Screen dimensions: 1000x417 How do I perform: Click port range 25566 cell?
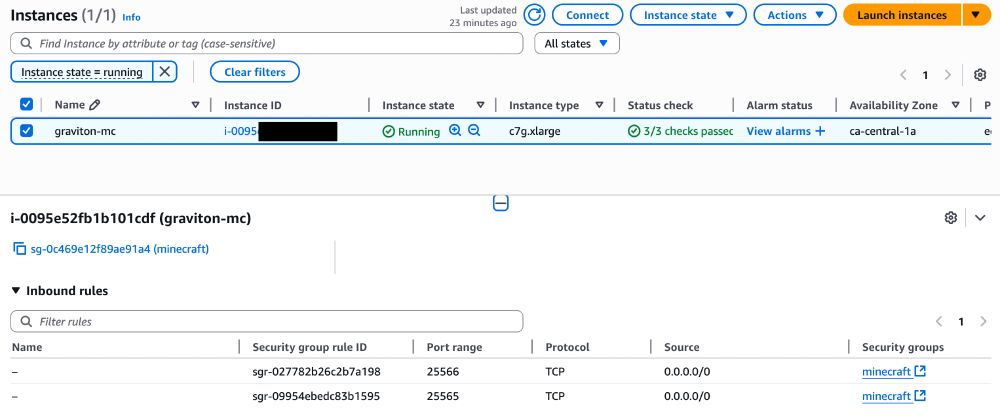443,371
